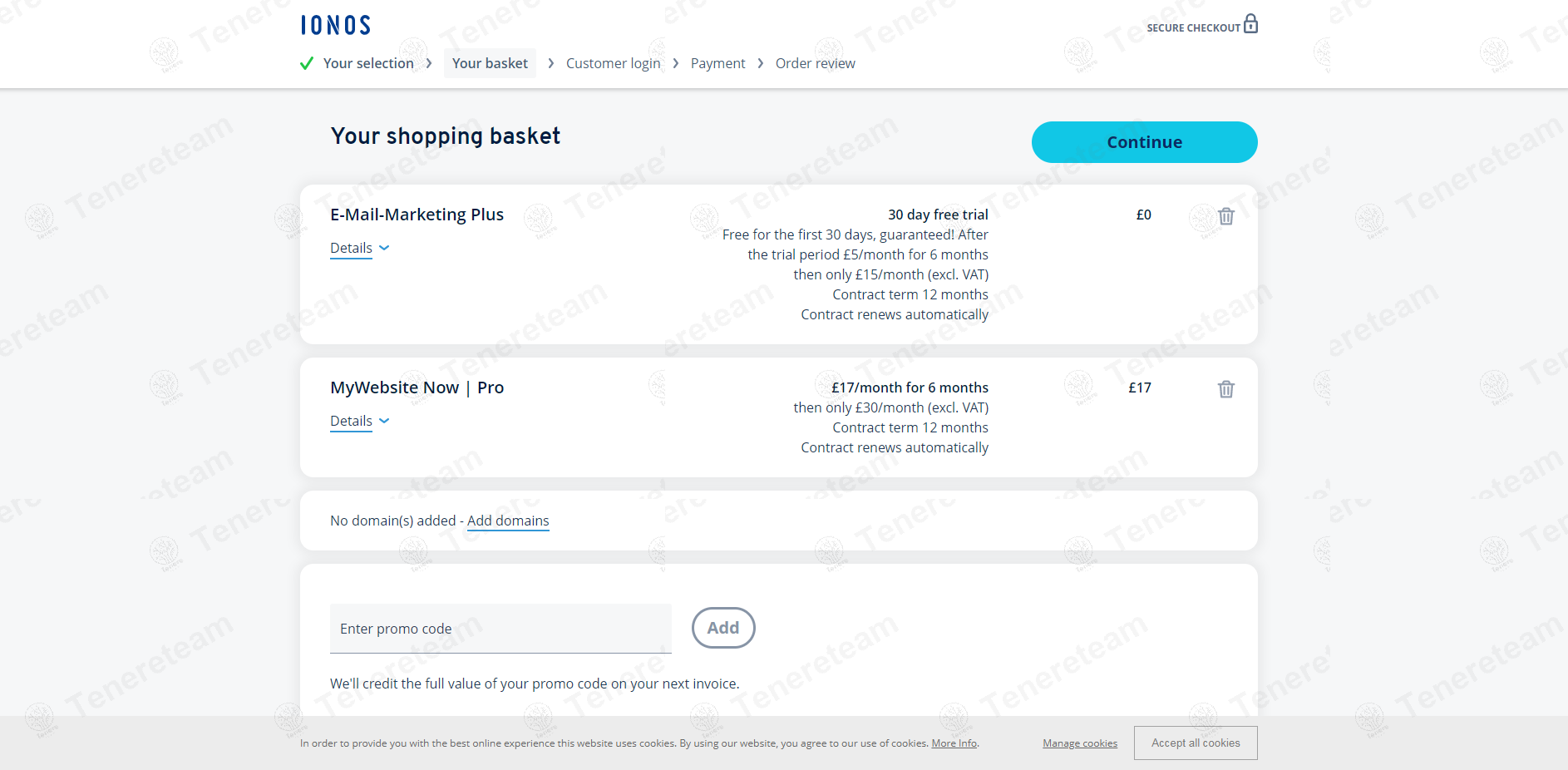Open the Order review step
Screen dimensions: 1568x770
coord(815,63)
